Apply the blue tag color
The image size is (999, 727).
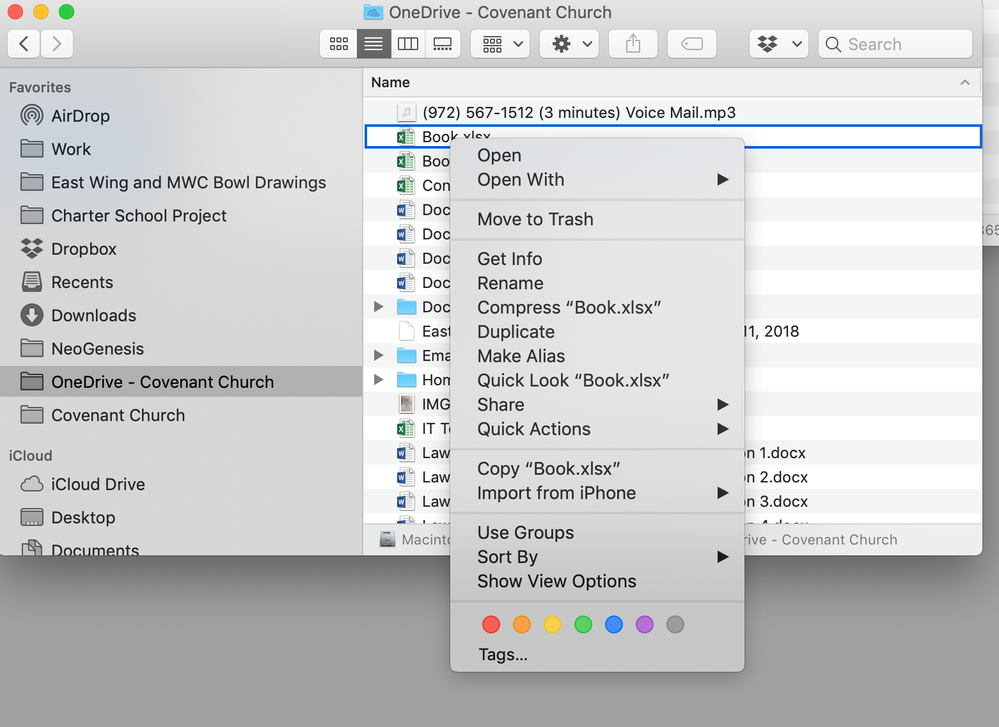pos(614,624)
